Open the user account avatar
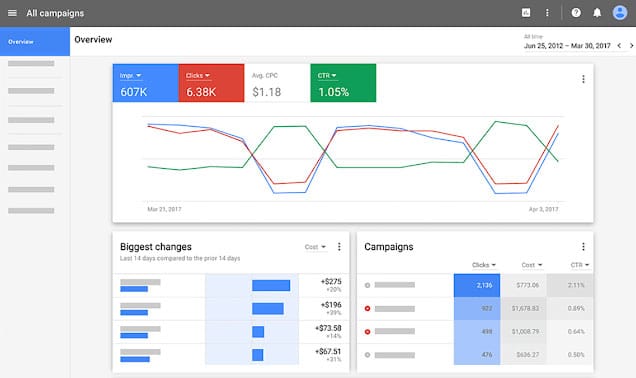 pyautogui.click(x=620, y=13)
